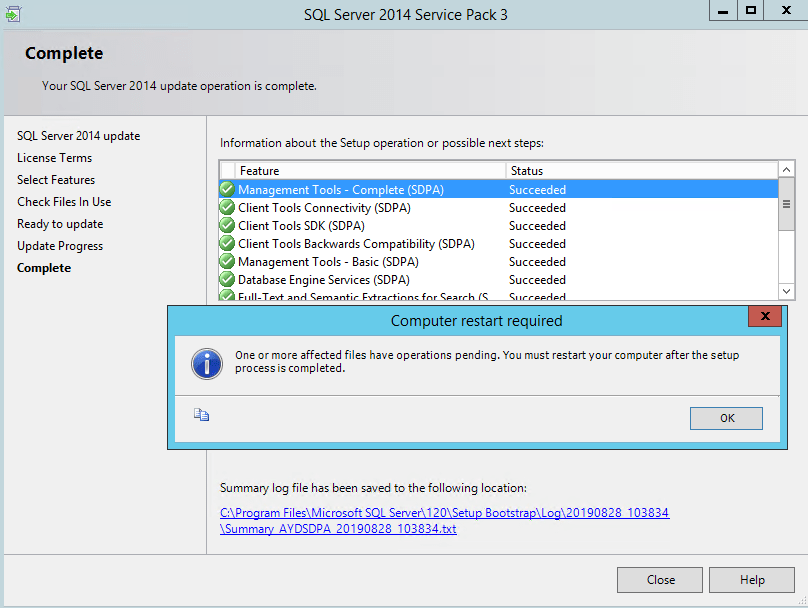This screenshot has height=608, width=808.
Task: Click green check beside Client Tools SDK
Action: [x=227, y=226]
